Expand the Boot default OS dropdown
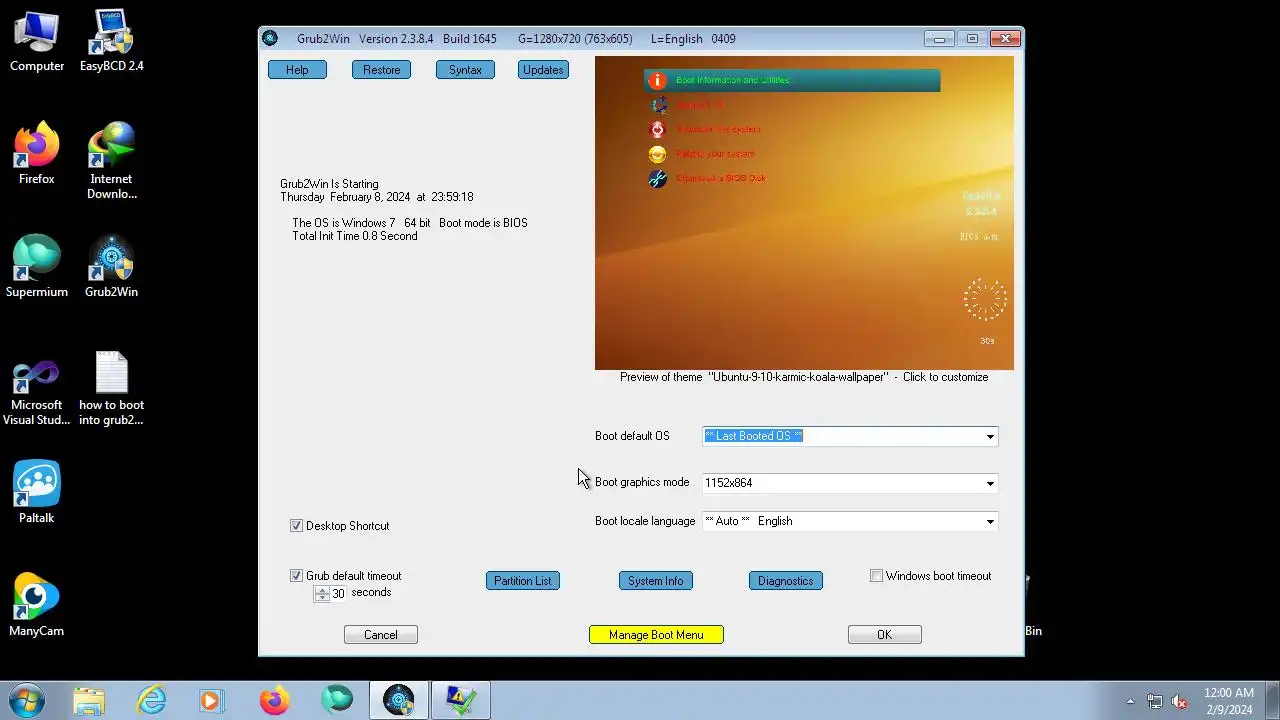Viewport: 1280px width, 720px height. pos(990,436)
